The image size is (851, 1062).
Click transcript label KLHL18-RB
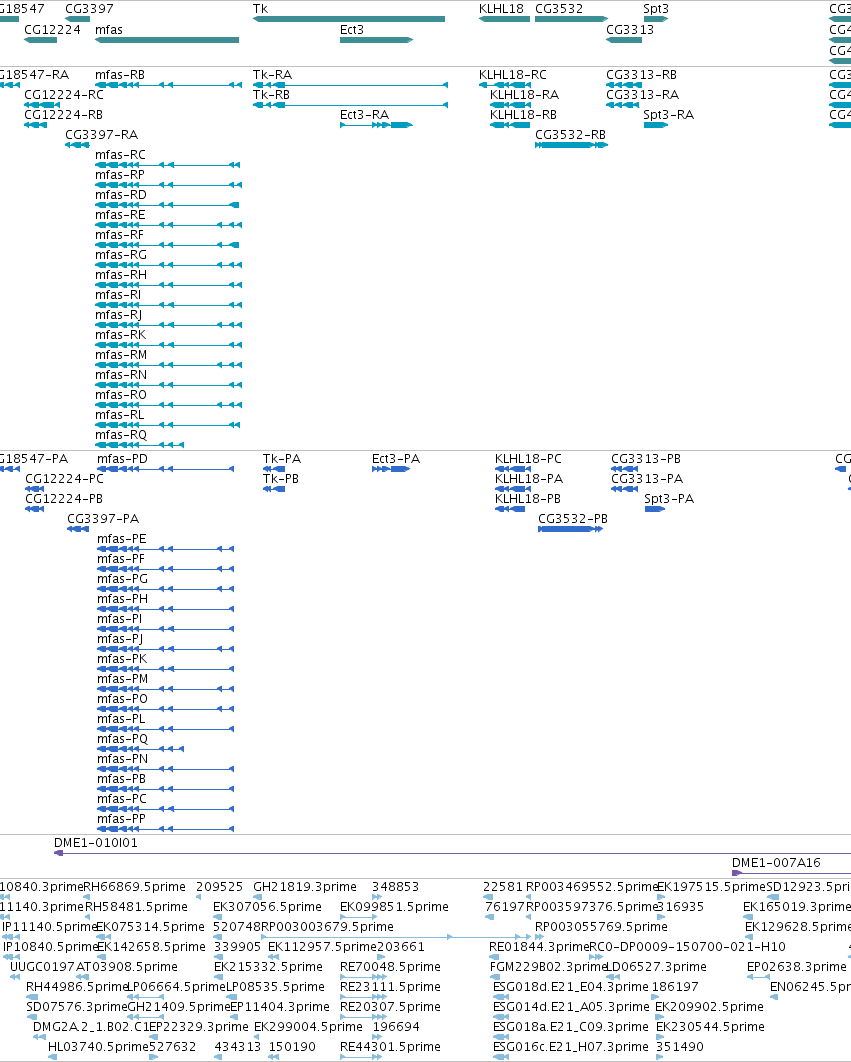coord(523,114)
